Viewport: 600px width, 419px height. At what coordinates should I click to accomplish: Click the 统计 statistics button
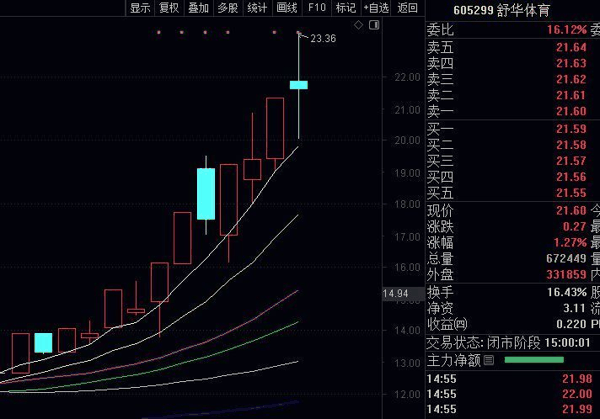point(257,8)
